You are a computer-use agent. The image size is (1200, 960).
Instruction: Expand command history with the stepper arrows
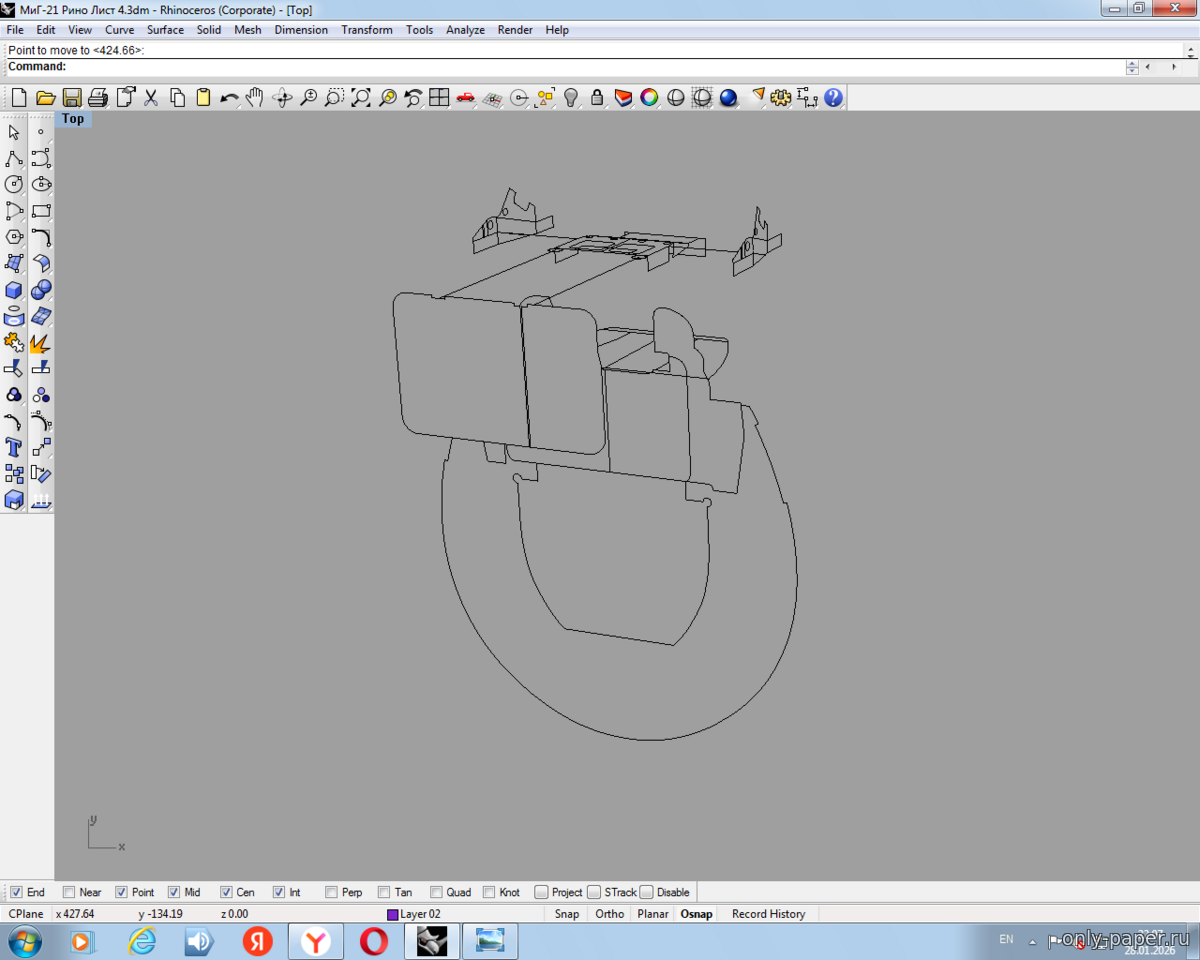pyautogui.click(x=1132, y=67)
